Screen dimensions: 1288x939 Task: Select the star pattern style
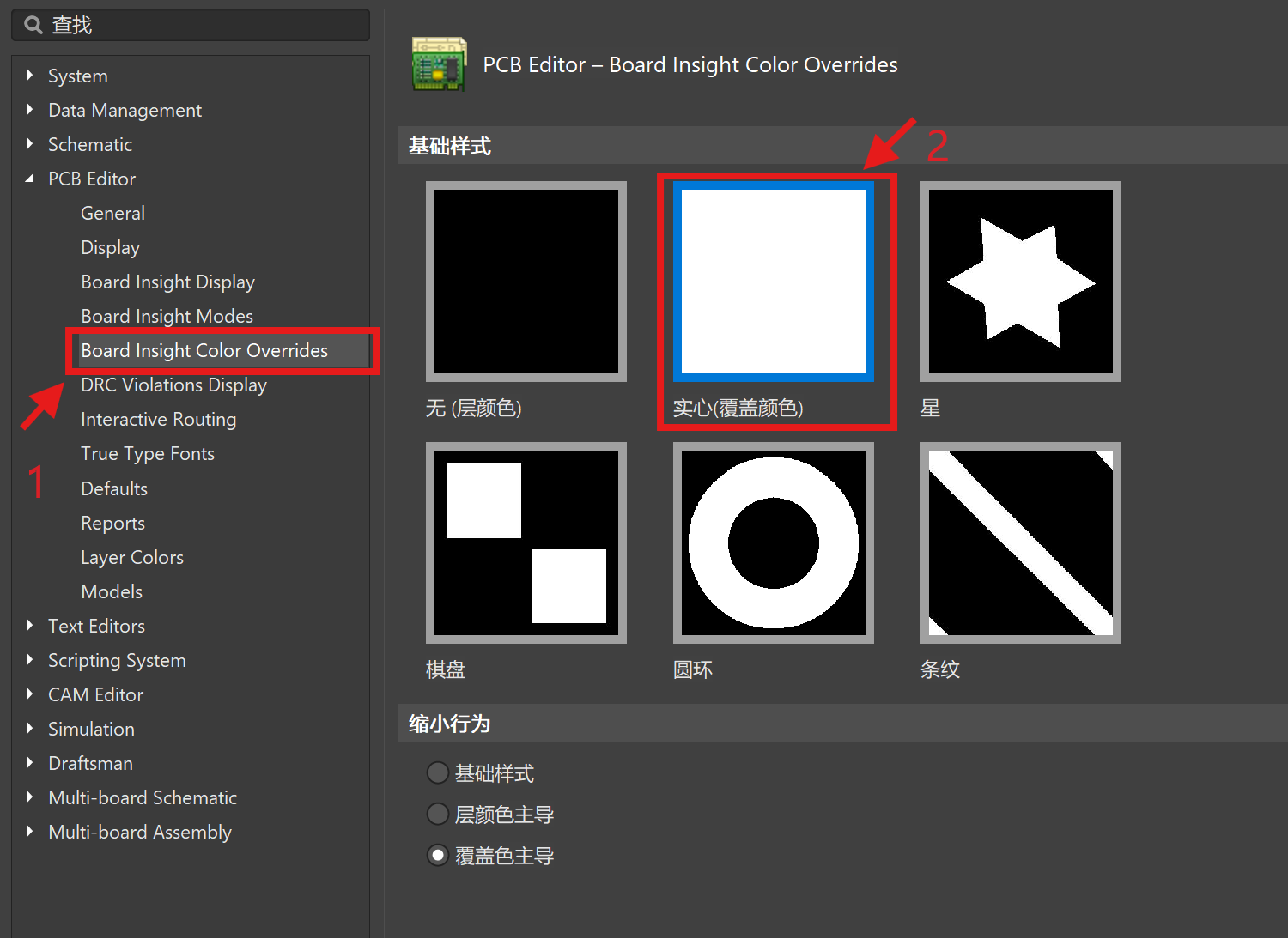[1020, 281]
